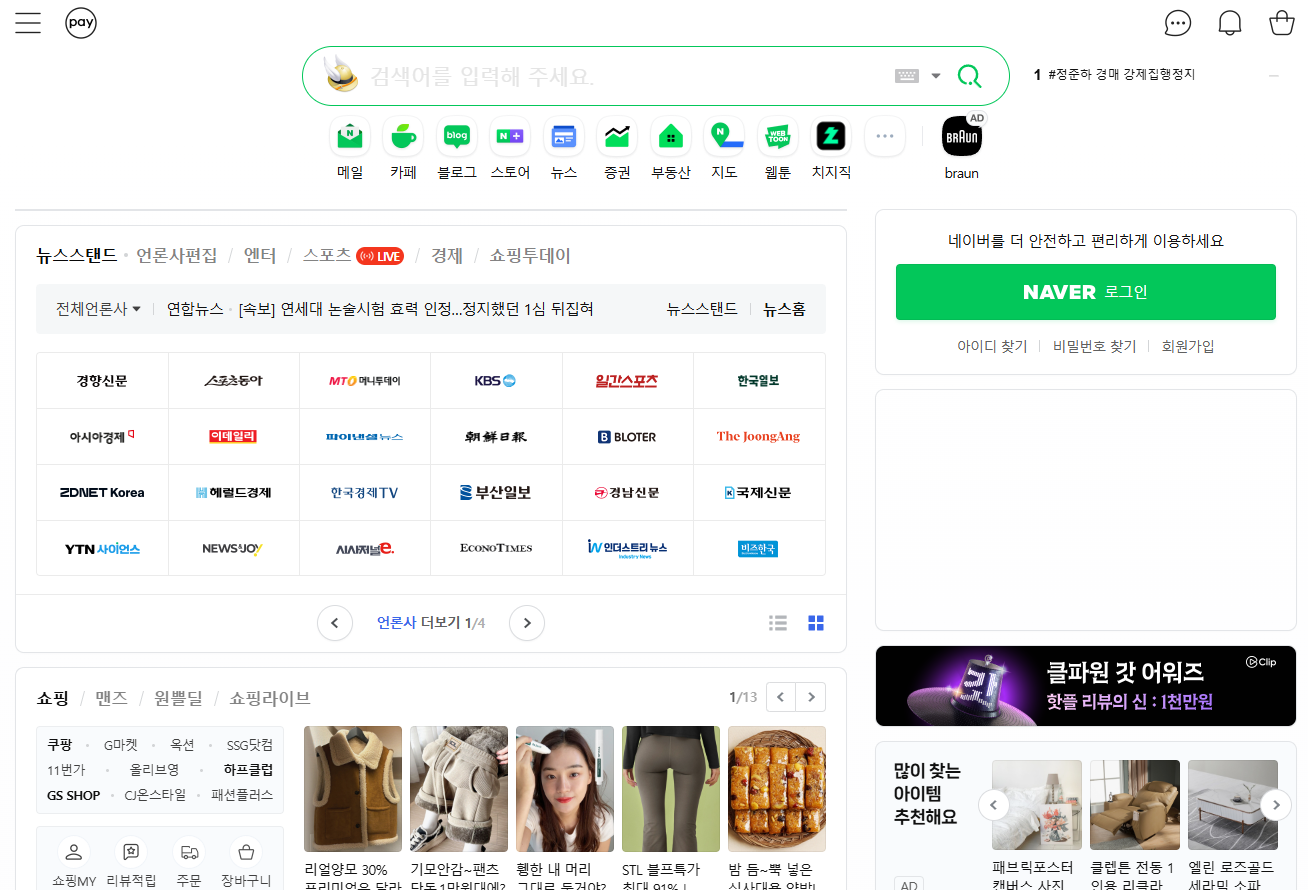
Task: Switch to the 쇼핑투데이 tab
Action: tap(530, 255)
